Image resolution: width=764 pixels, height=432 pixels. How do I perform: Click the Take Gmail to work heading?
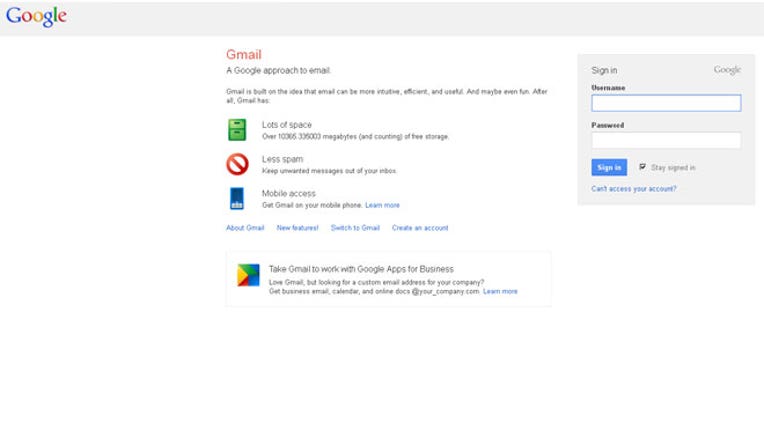click(x=361, y=269)
